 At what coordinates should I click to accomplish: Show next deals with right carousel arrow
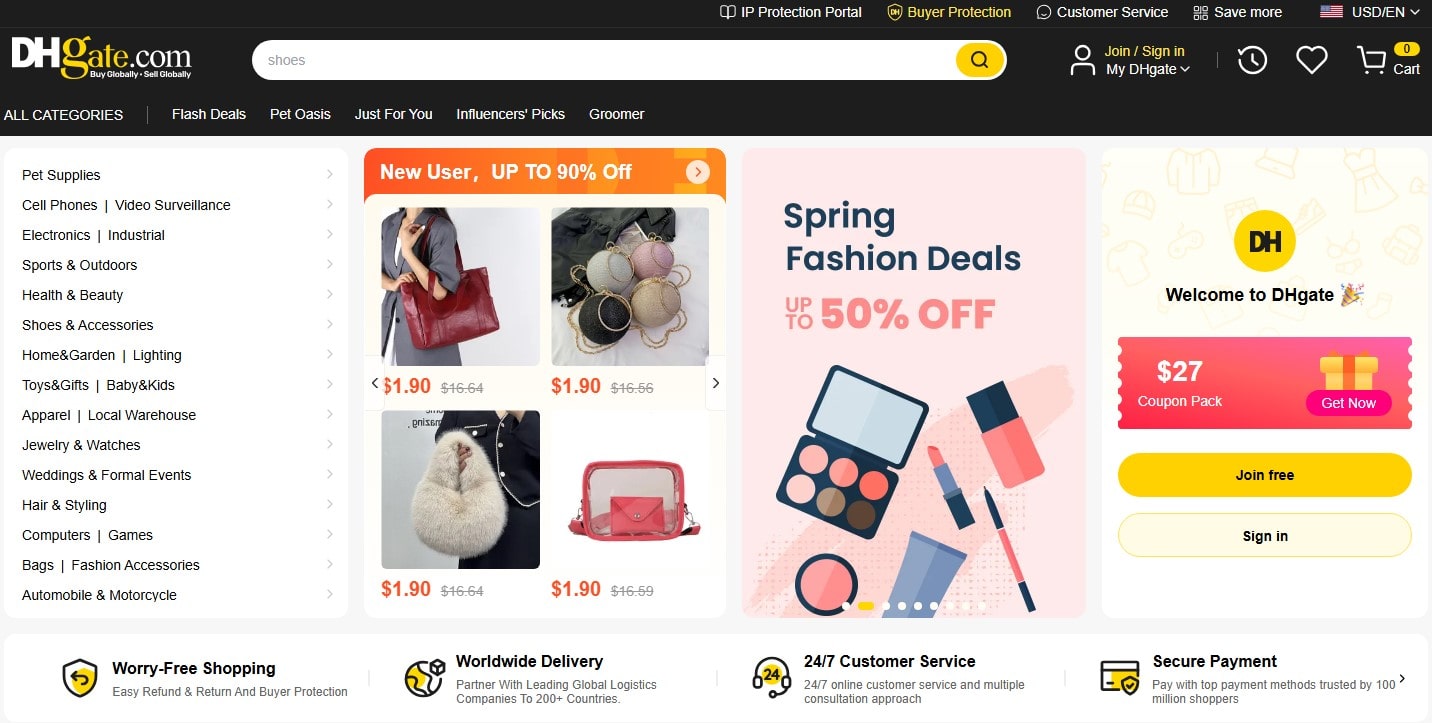tap(715, 383)
